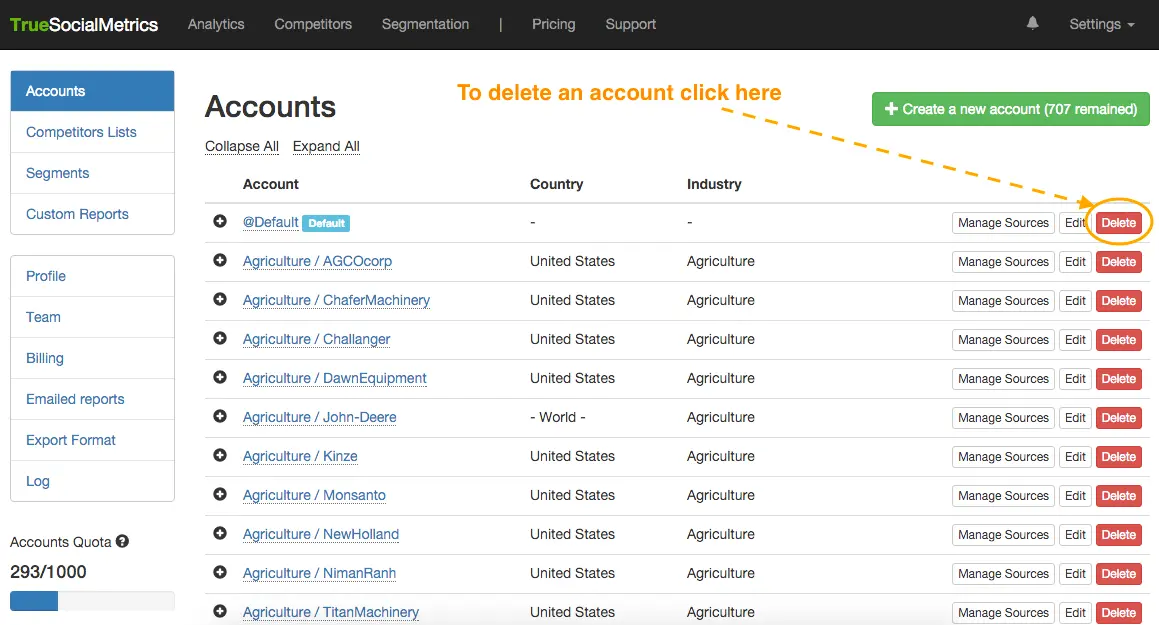Expand the Agriculture / AGCOcorp row
Screen dimensions: 1159x625
click(220, 260)
